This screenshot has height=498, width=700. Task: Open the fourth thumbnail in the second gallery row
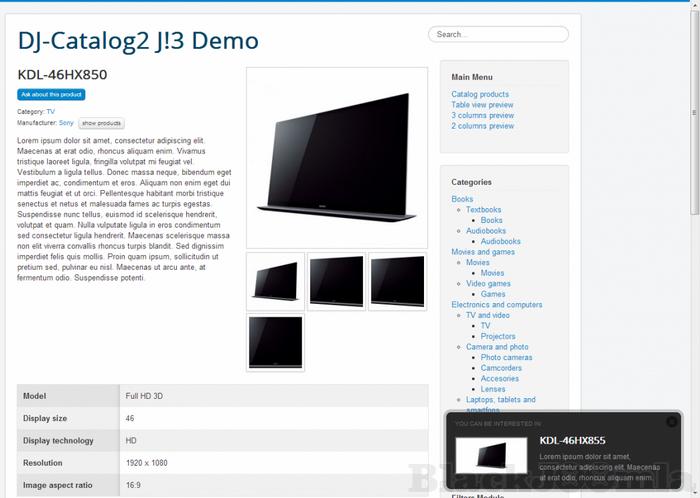(275, 342)
